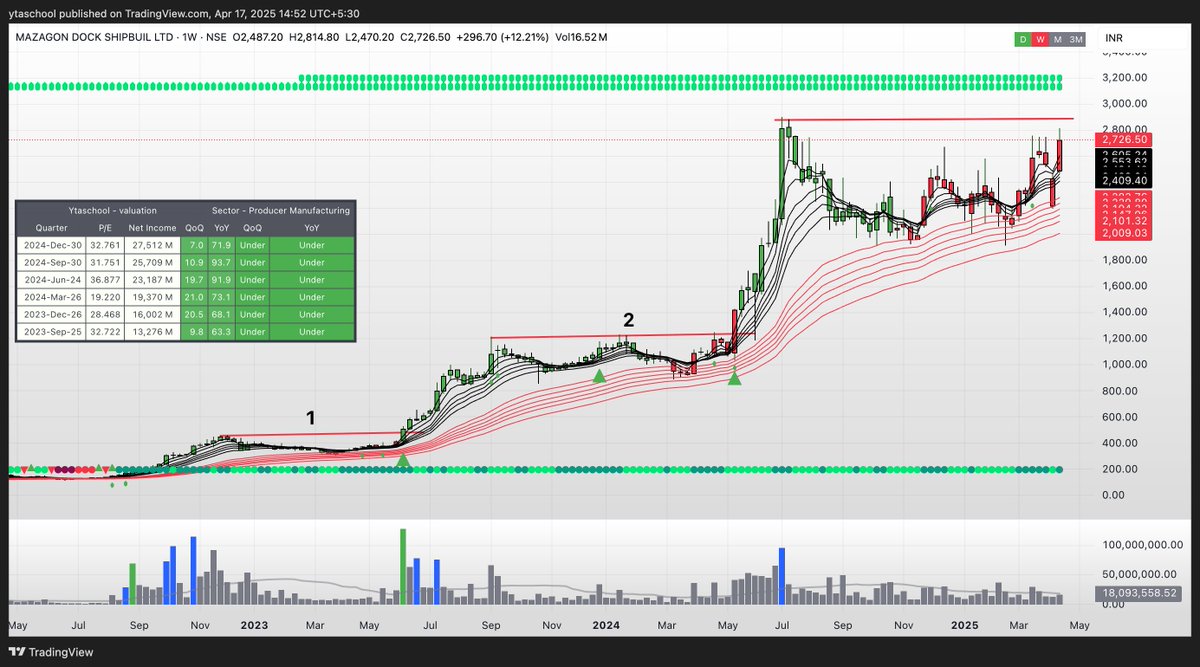Click the black 2,409.40 moving average label
This screenshot has width=1200, height=667.
pos(1125,181)
